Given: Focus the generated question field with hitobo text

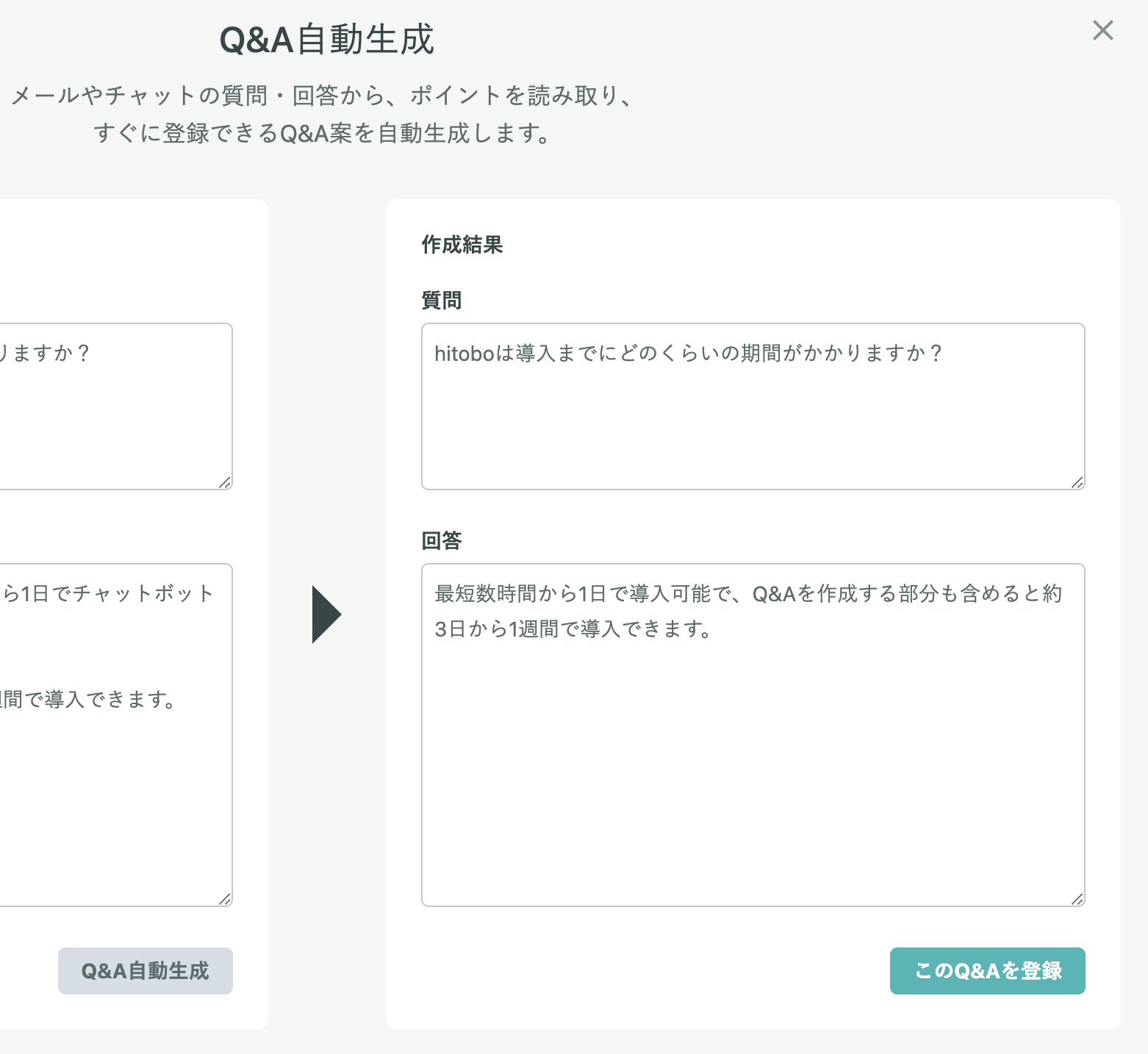Looking at the screenshot, I should [753, 406].
